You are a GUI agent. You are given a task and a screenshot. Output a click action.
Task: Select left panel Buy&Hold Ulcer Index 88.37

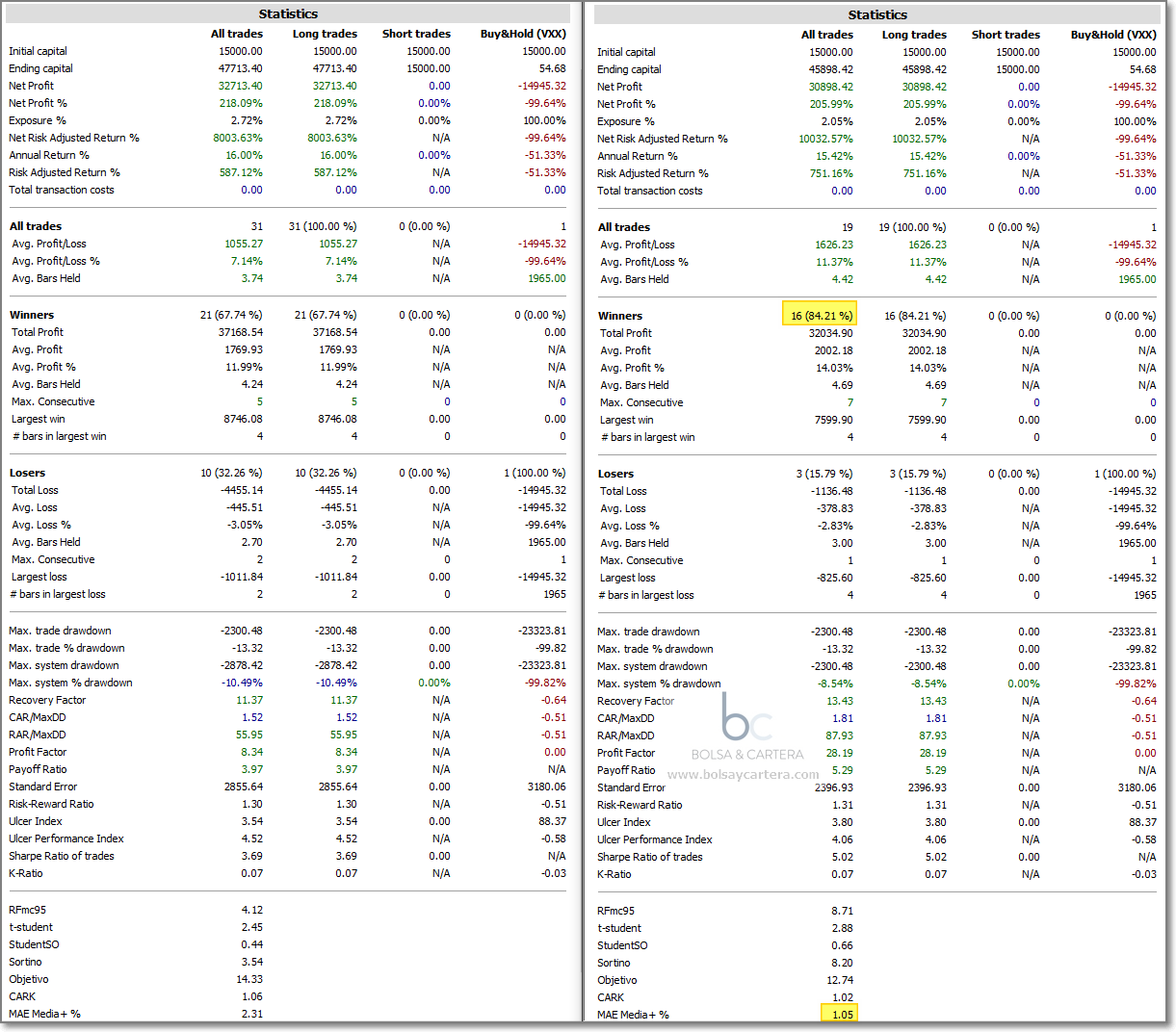[553, 821]
